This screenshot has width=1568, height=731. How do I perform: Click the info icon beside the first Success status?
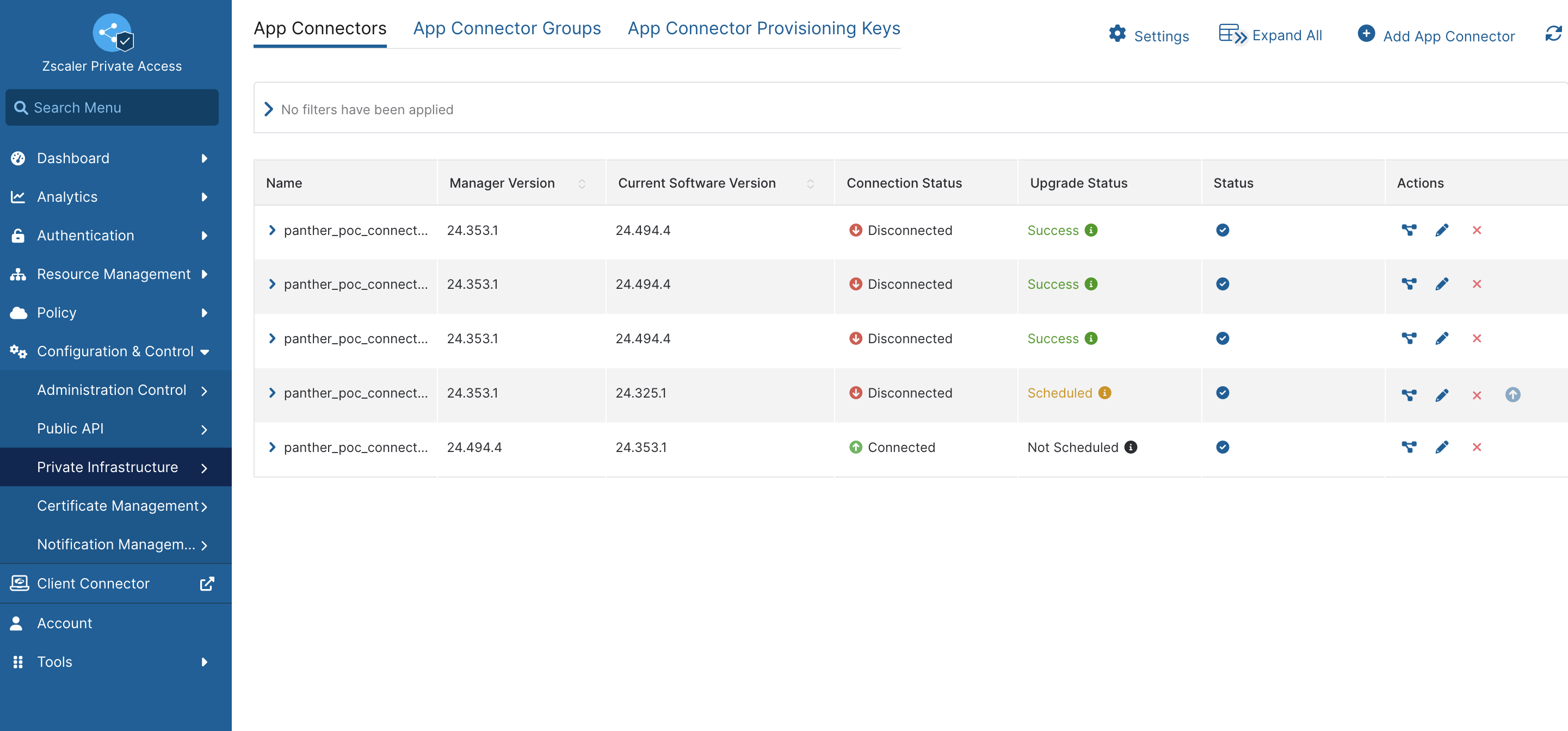pos(1090,230)
